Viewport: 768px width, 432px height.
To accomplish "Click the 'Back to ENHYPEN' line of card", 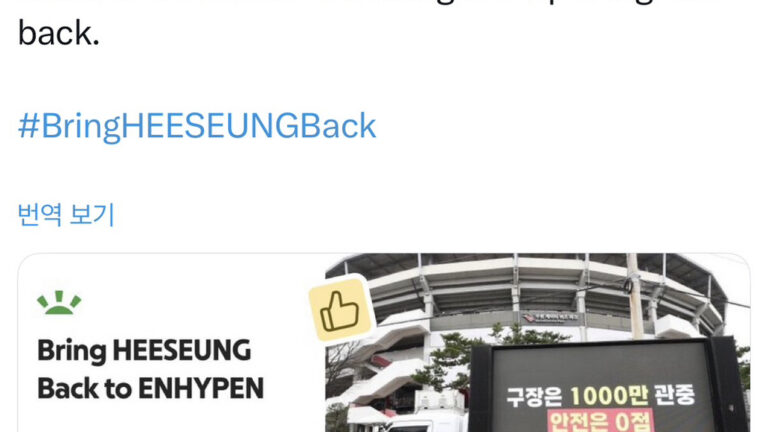I will [150, 388].
